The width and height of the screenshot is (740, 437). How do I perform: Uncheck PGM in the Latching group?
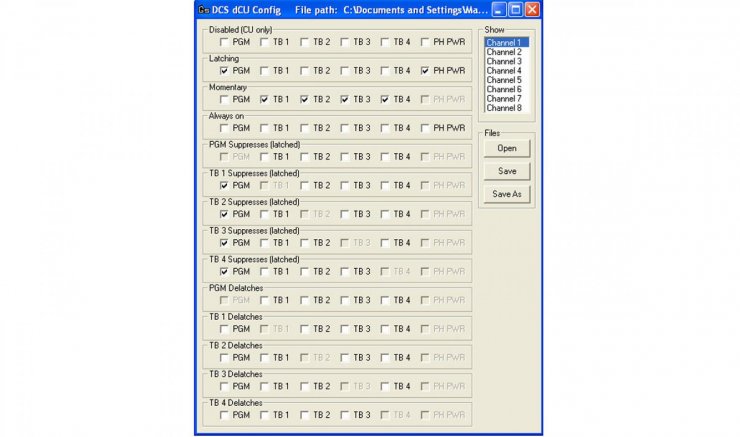pos(224,71)
